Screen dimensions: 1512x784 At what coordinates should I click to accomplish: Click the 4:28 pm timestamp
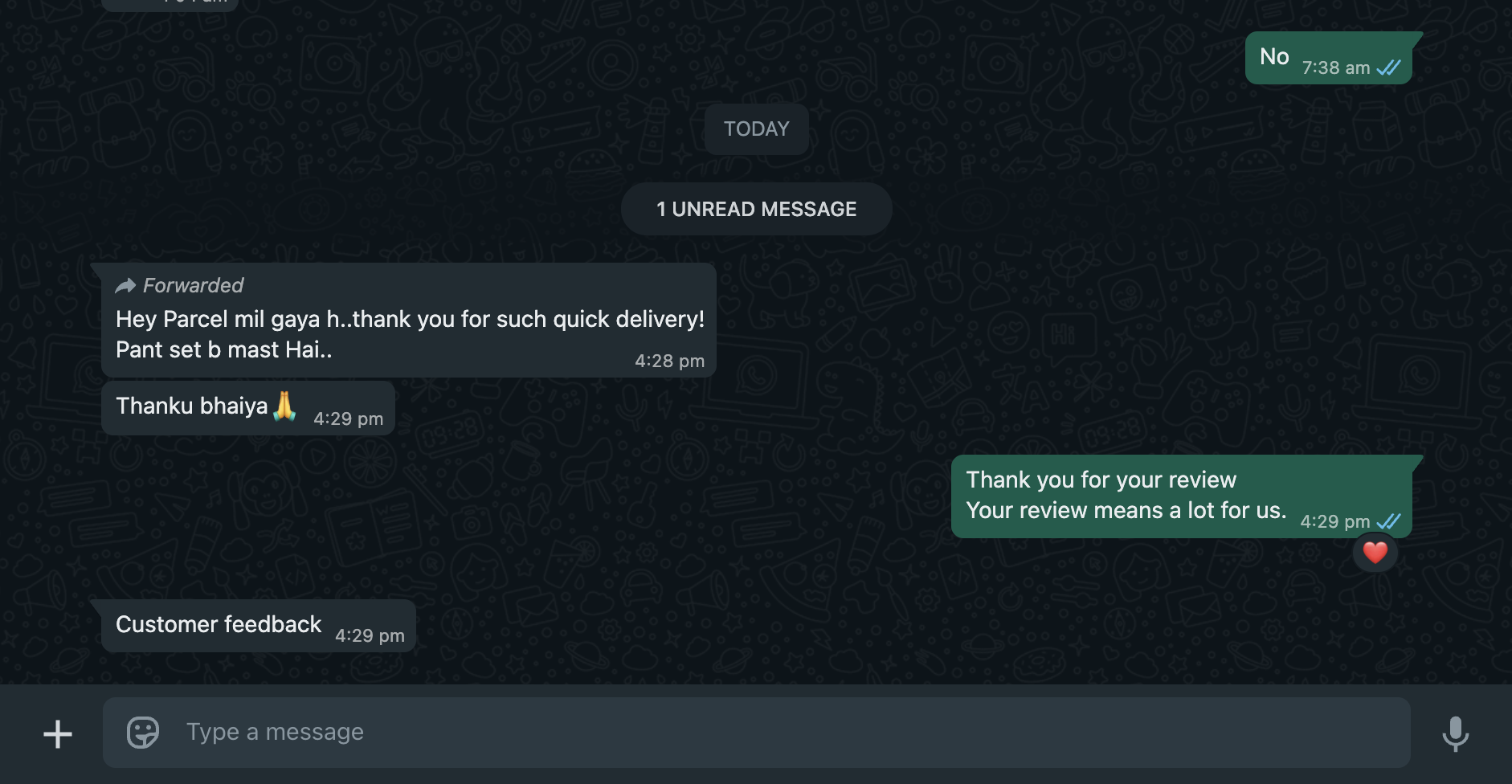pos(669,361)
